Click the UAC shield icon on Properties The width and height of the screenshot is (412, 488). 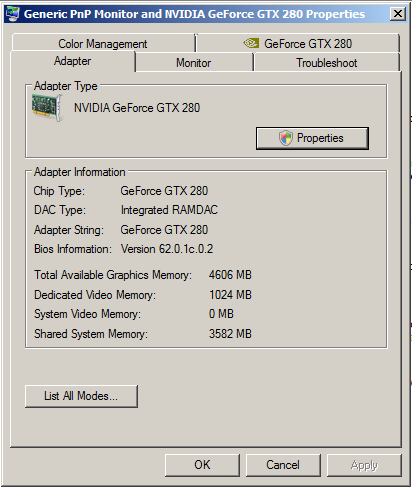pos(286,138)
